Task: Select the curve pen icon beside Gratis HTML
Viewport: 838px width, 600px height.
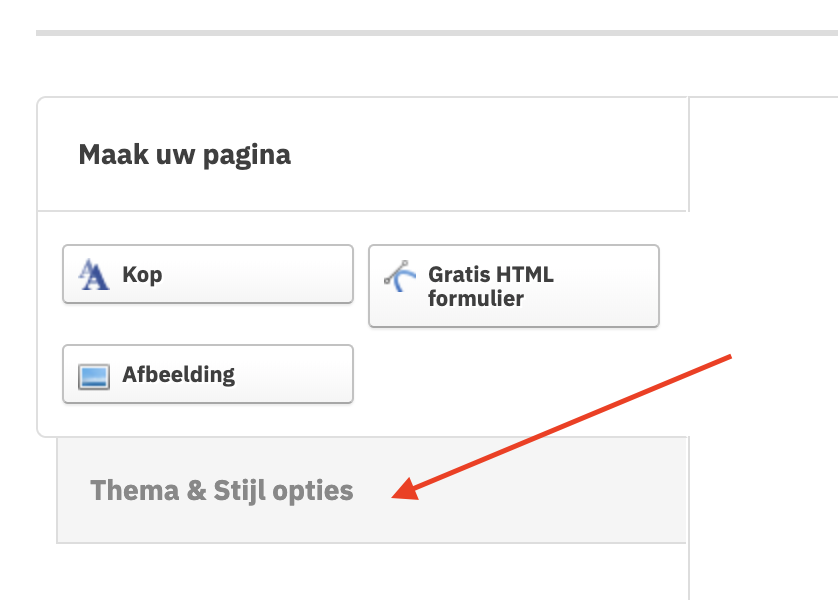Action: [x=400, y=276]
